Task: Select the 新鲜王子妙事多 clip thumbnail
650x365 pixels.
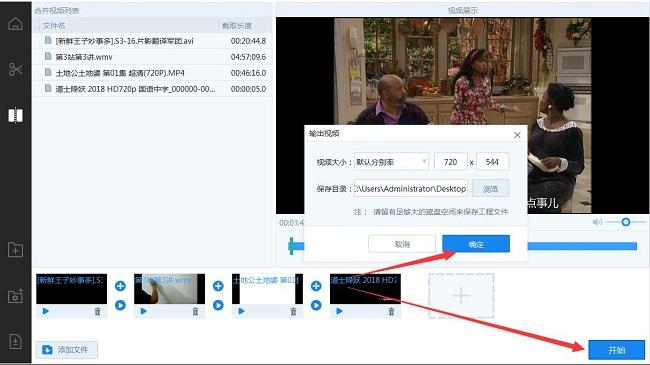Action: coord(71,289)
